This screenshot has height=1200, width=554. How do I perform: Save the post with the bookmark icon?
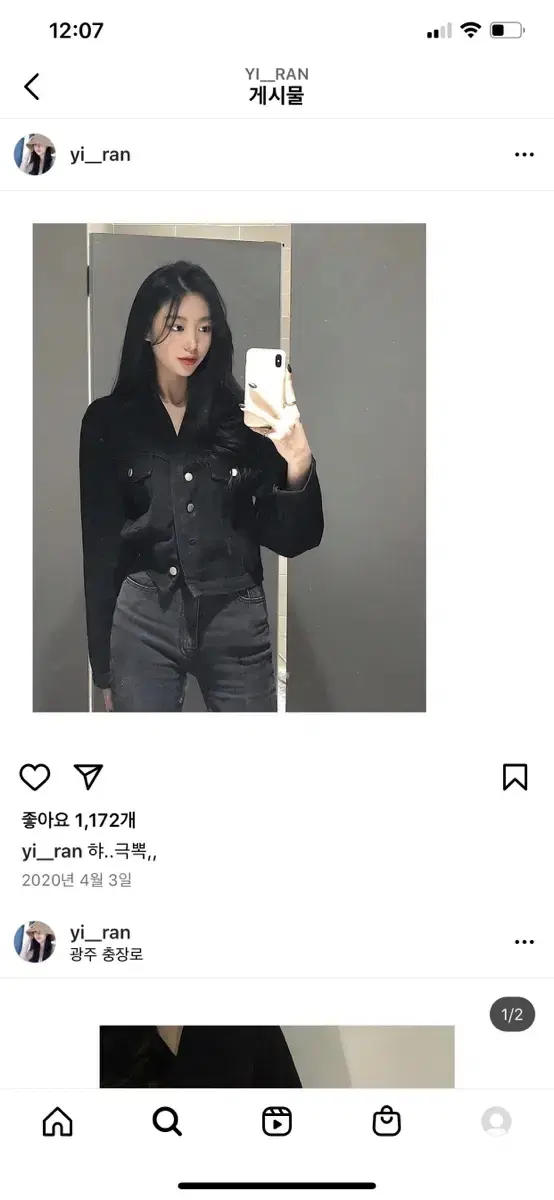(x=515, y=777)
